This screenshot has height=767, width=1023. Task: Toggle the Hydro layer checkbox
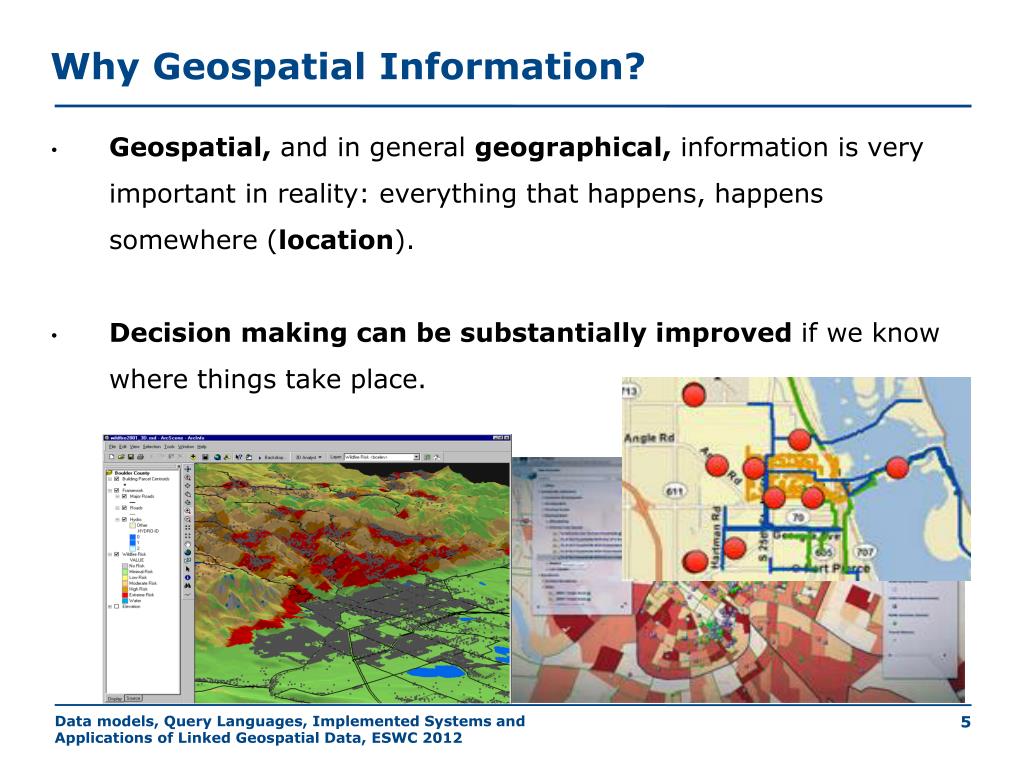pos(125,519)
